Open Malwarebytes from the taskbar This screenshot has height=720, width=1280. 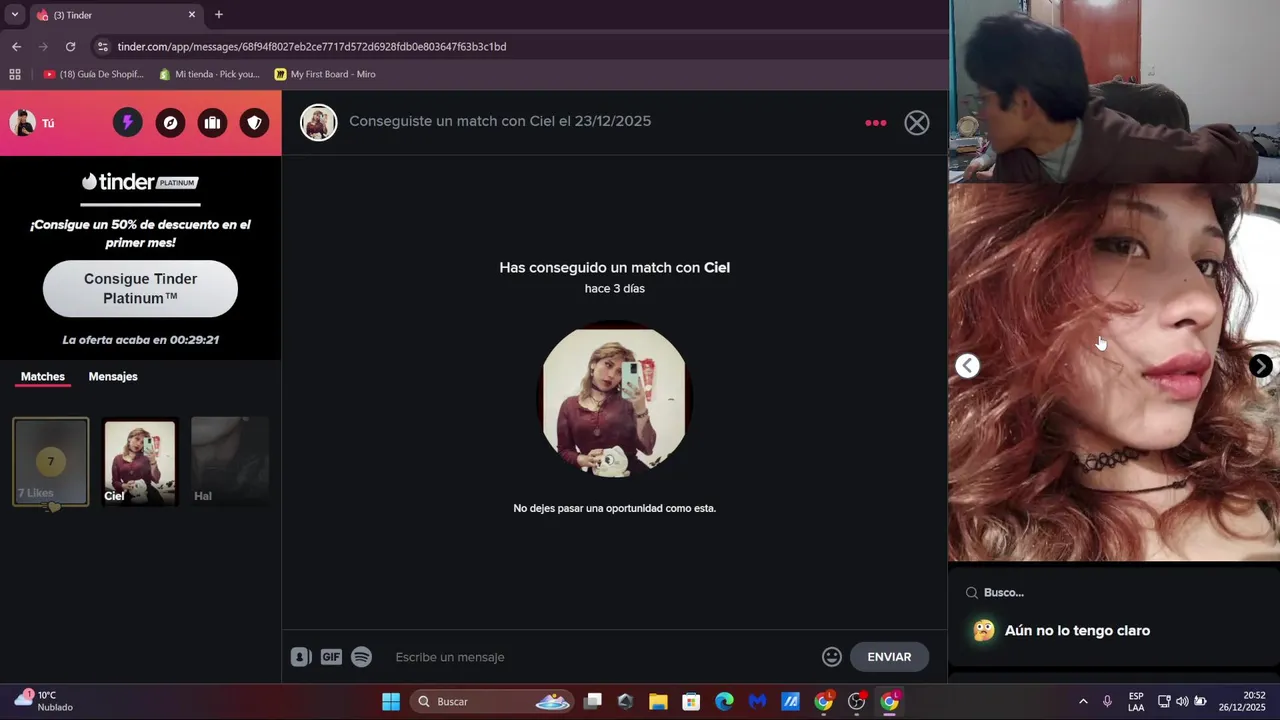coord(757,702)
